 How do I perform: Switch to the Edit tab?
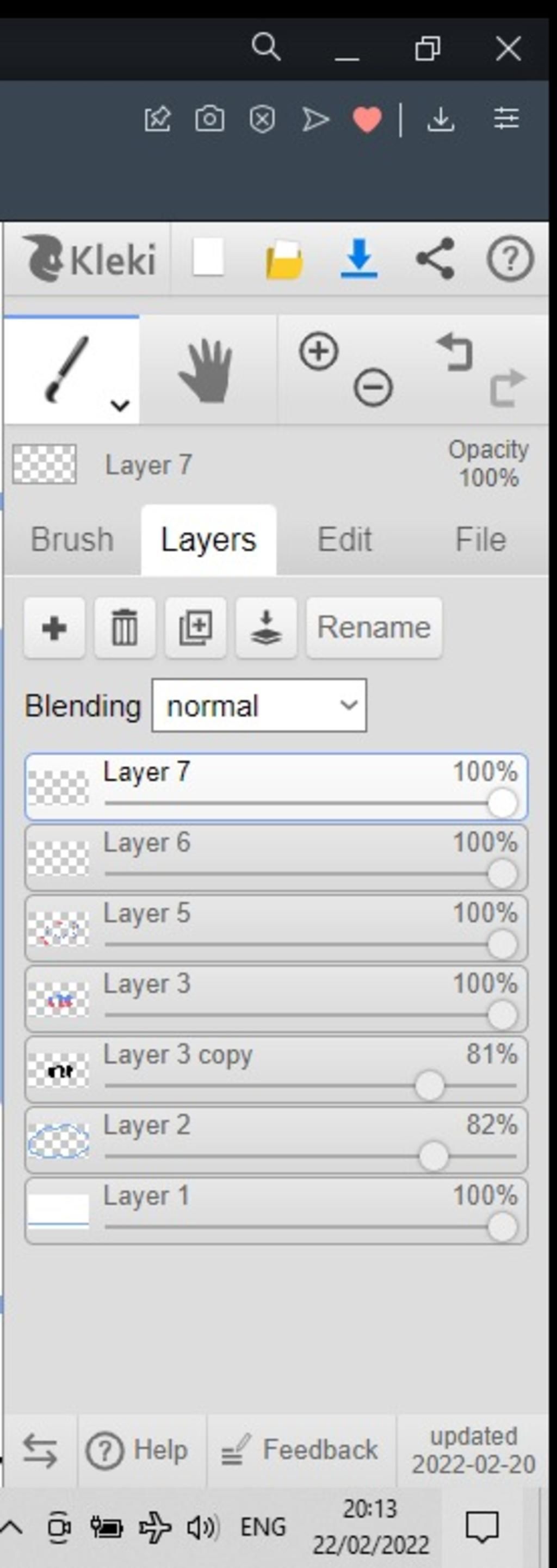tap(344, 540)
